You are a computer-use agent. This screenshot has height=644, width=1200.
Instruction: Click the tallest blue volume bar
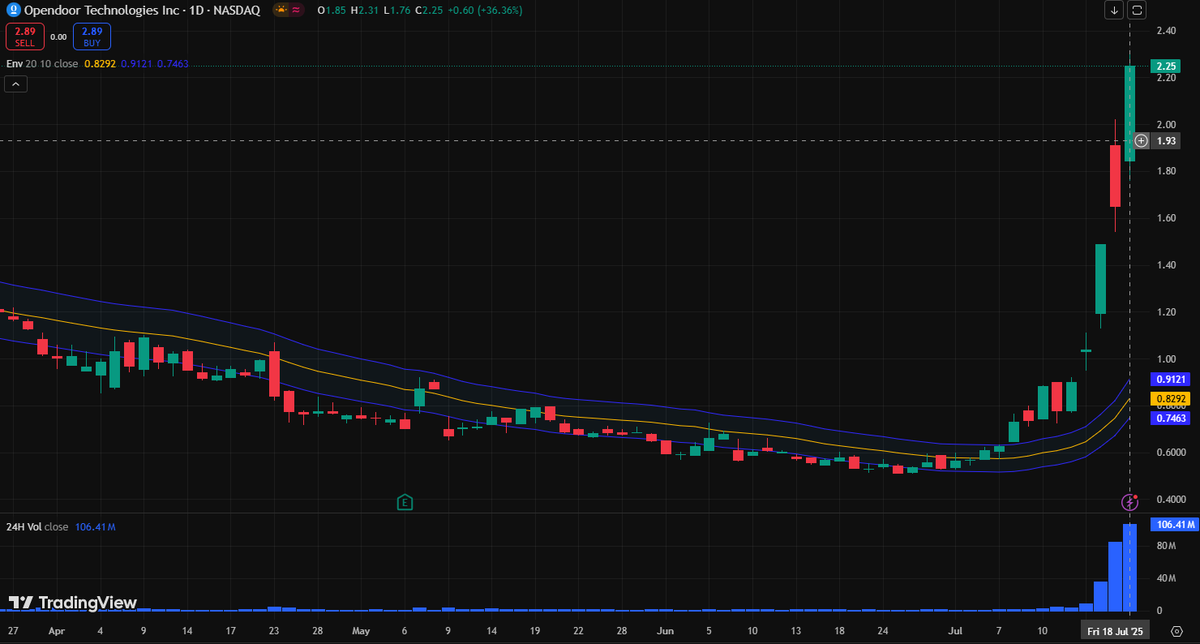pos(1129,567)
